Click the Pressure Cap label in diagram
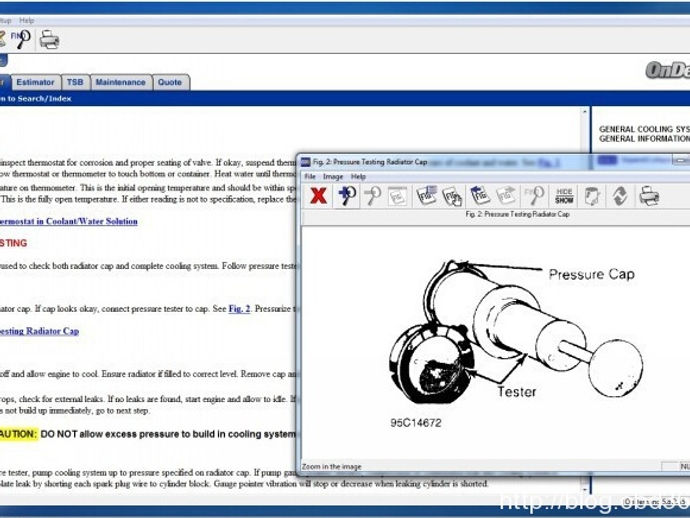The image size is (690, 518). [x=591, y=274]
